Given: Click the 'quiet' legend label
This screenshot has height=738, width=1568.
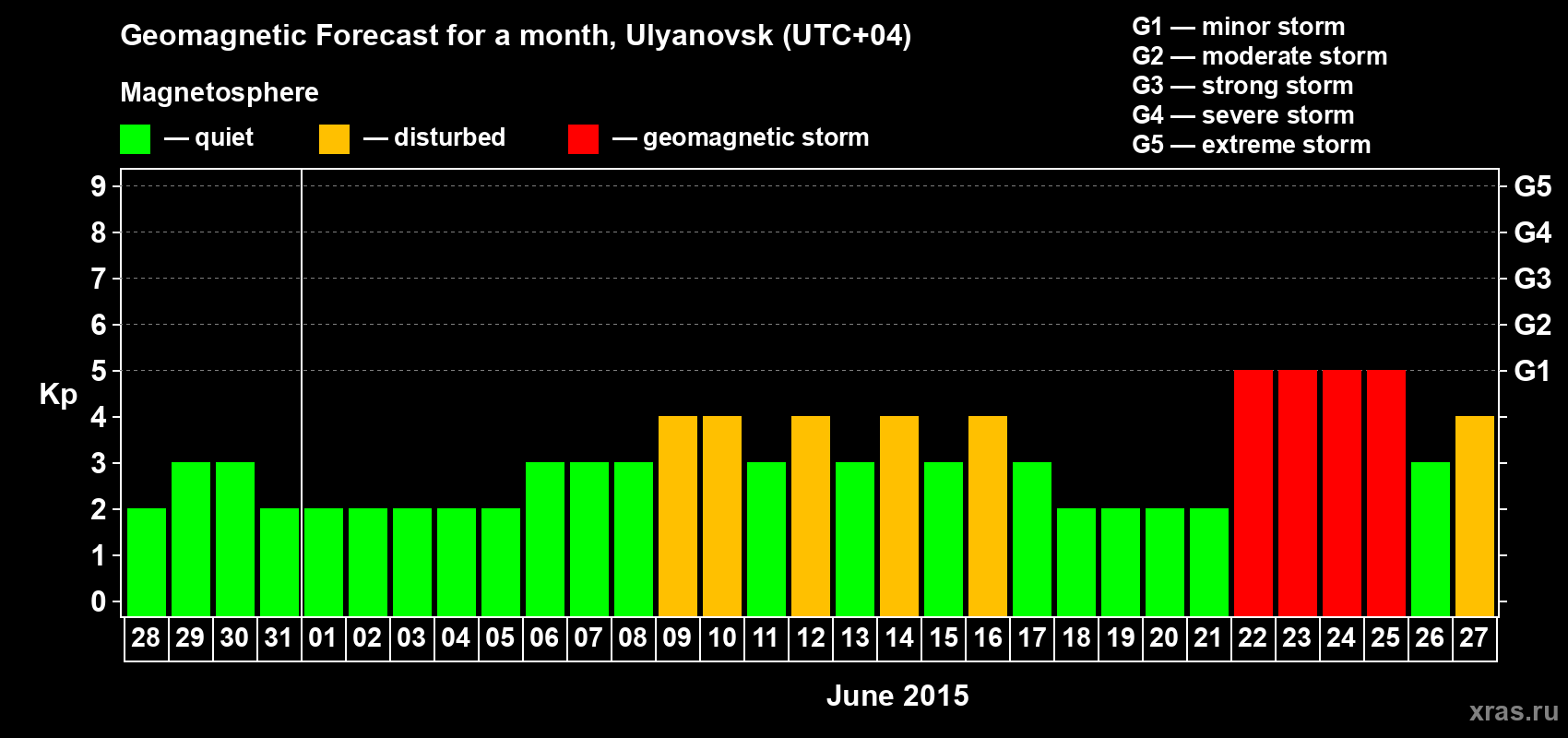Looking at the screenshot, I should coord(224,137).
